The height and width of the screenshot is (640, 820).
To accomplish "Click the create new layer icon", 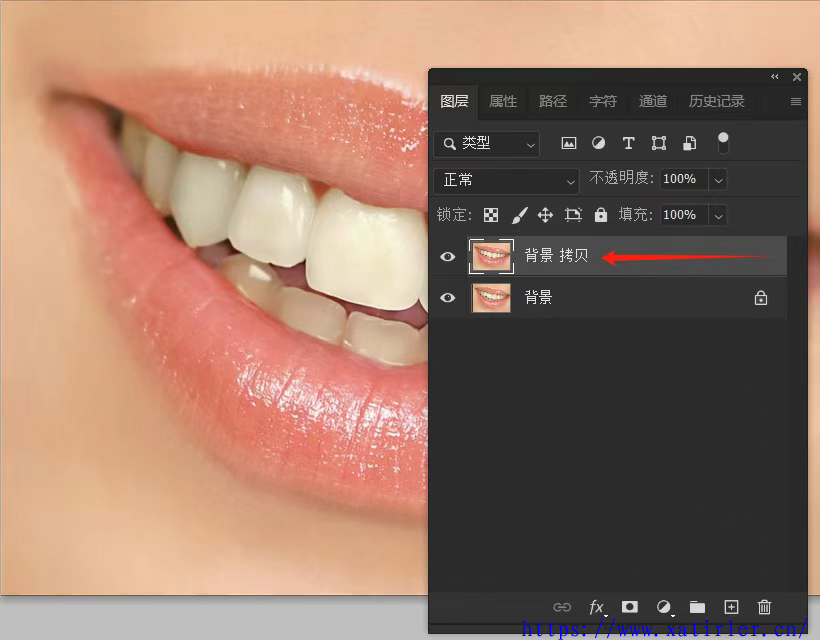I will point(731,607).
